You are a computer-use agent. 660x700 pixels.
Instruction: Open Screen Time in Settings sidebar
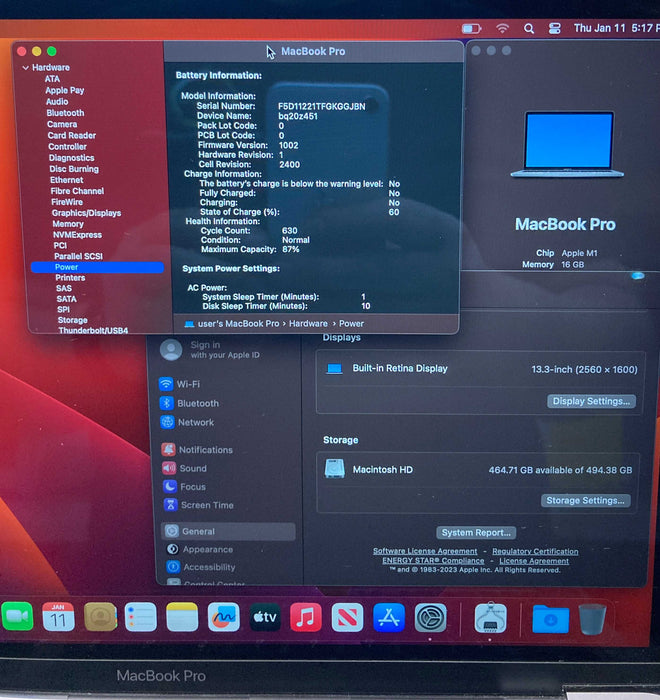199,505
